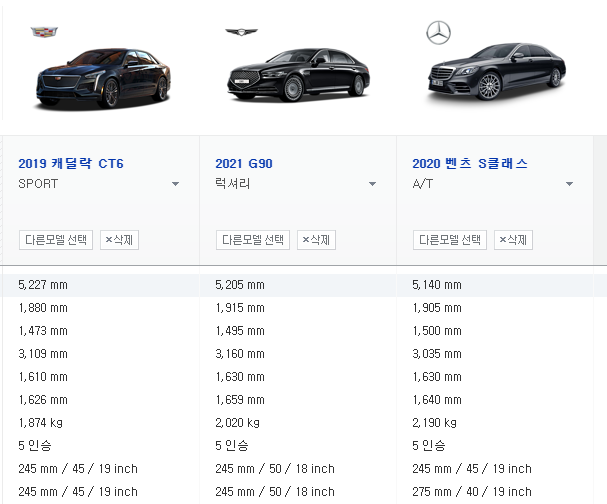
Task: Expand the CT6 SPORT trim dropdown
Action: (x=175, y=184)
